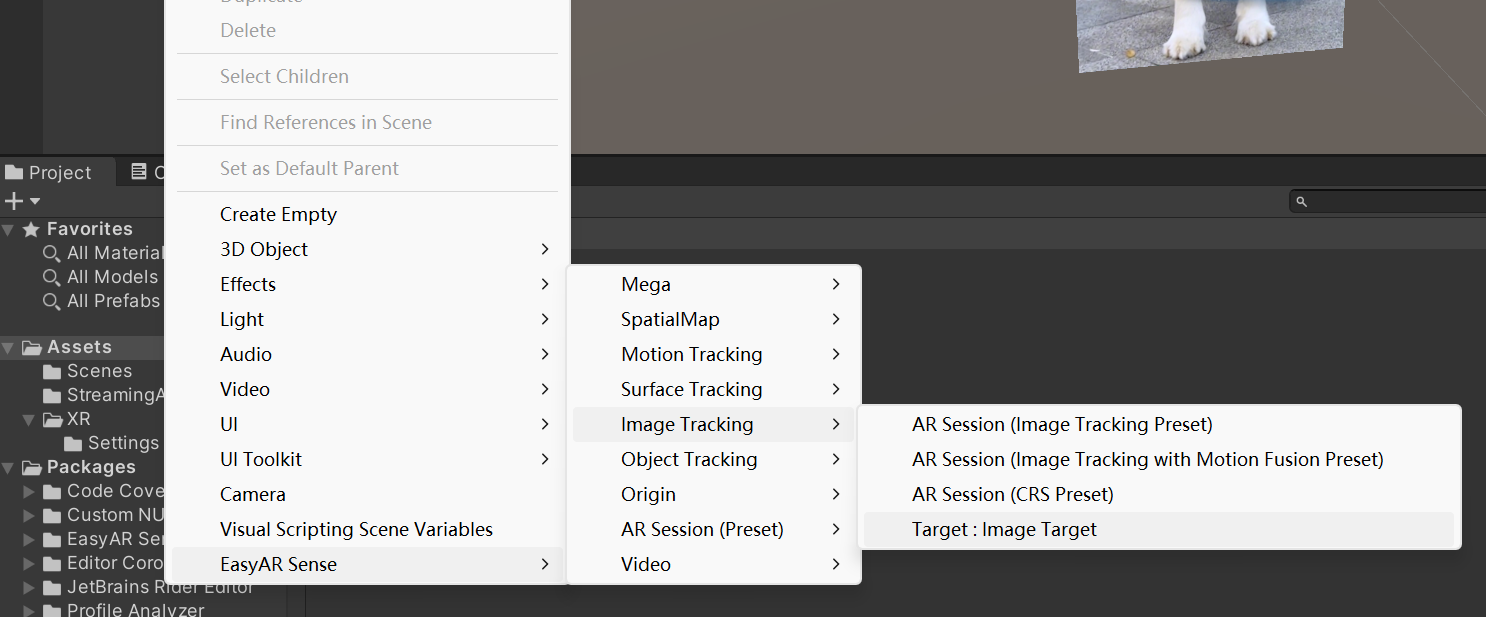Open the Motion Tracking submenu
This screenshot has width=1486, height=617.
click(713, 355)
